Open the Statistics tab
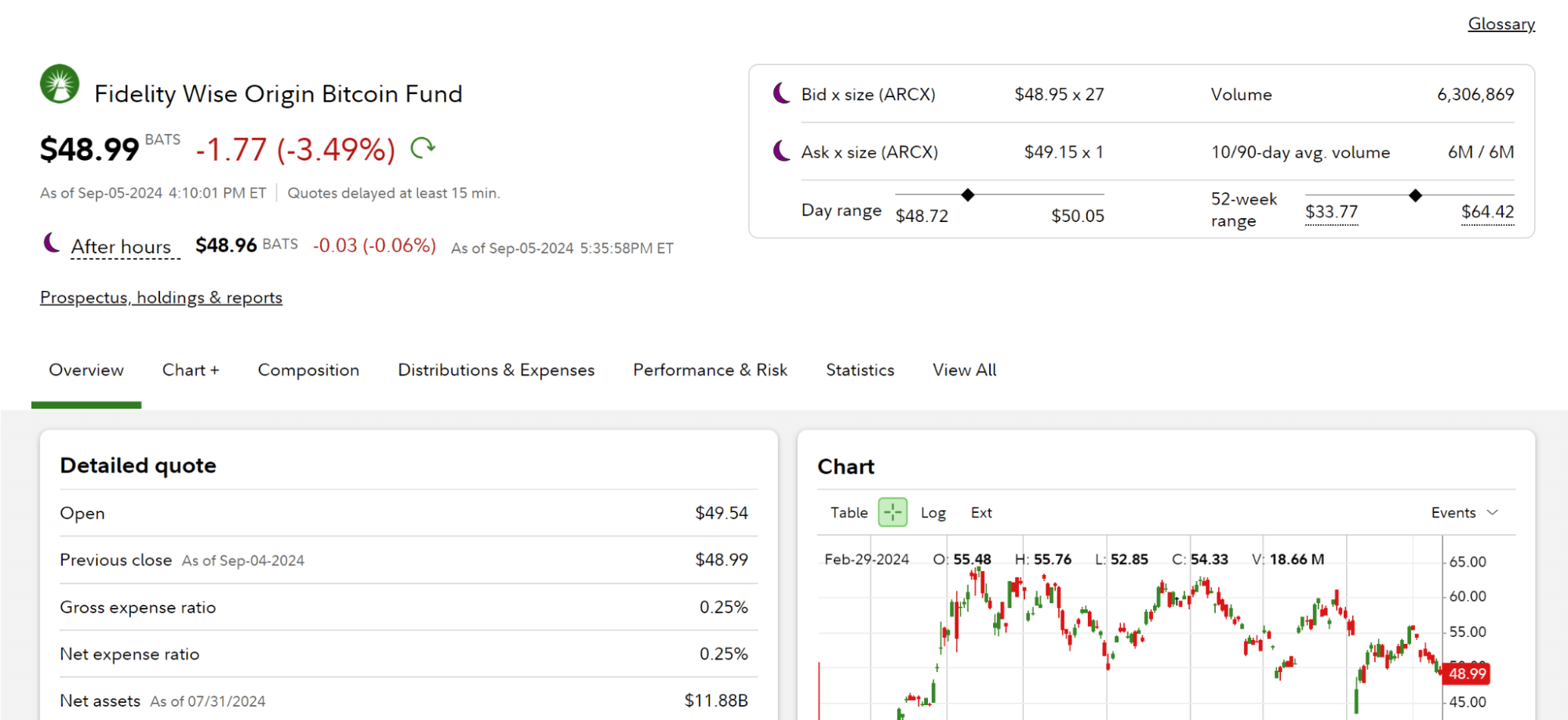Viewport: 1568px width, 720px height. click(860, 370)
